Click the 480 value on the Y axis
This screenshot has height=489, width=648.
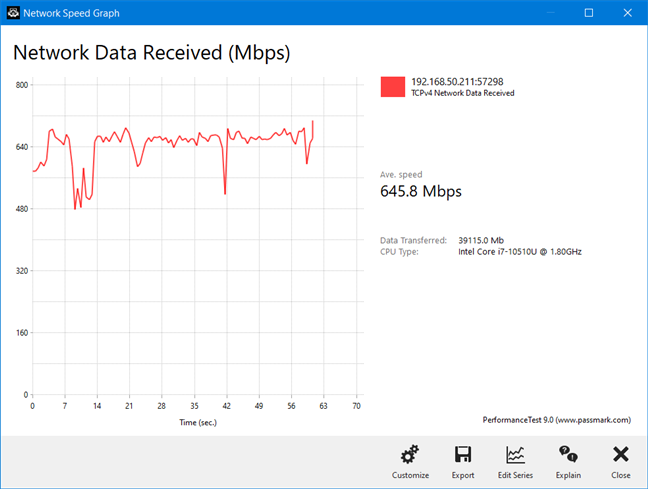pyautogui.click(x=22, y=209)
